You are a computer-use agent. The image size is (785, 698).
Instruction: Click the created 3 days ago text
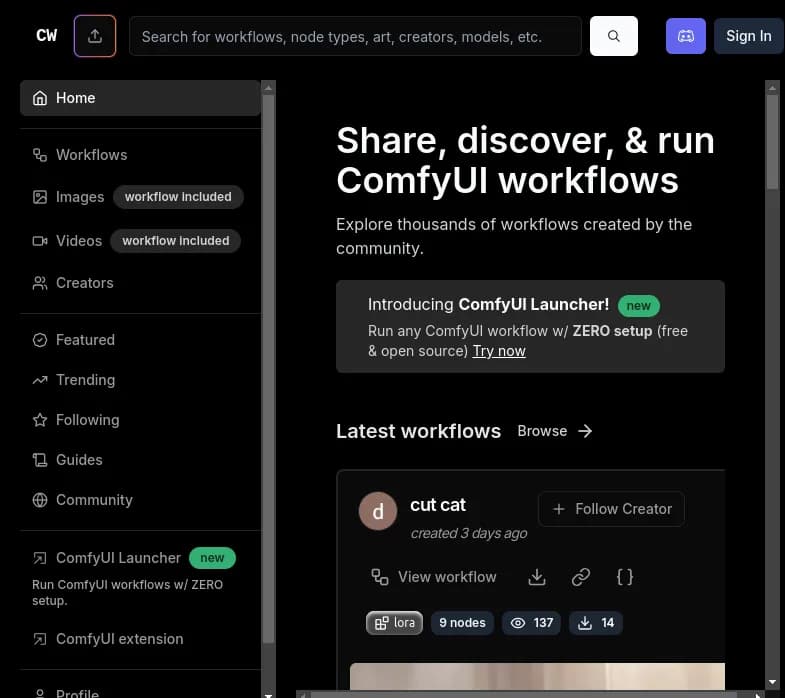pos(469,533)
